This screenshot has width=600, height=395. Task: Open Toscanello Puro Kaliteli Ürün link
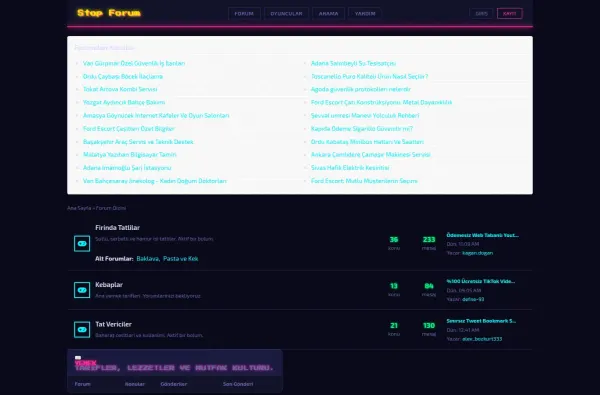(x=369, y=76)
